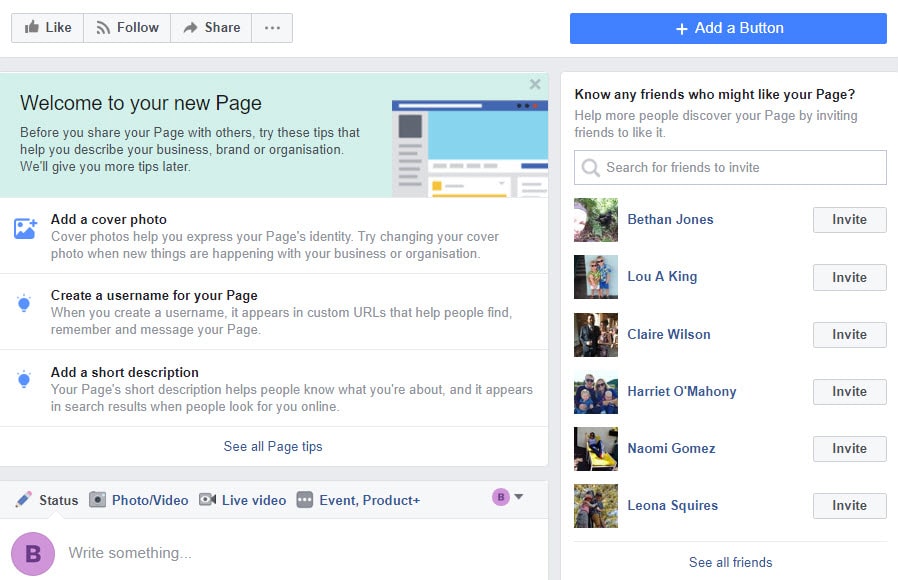Open Claire Wilson's profile thumbnail
Screen dimensions: 898x580
point(595,335)
